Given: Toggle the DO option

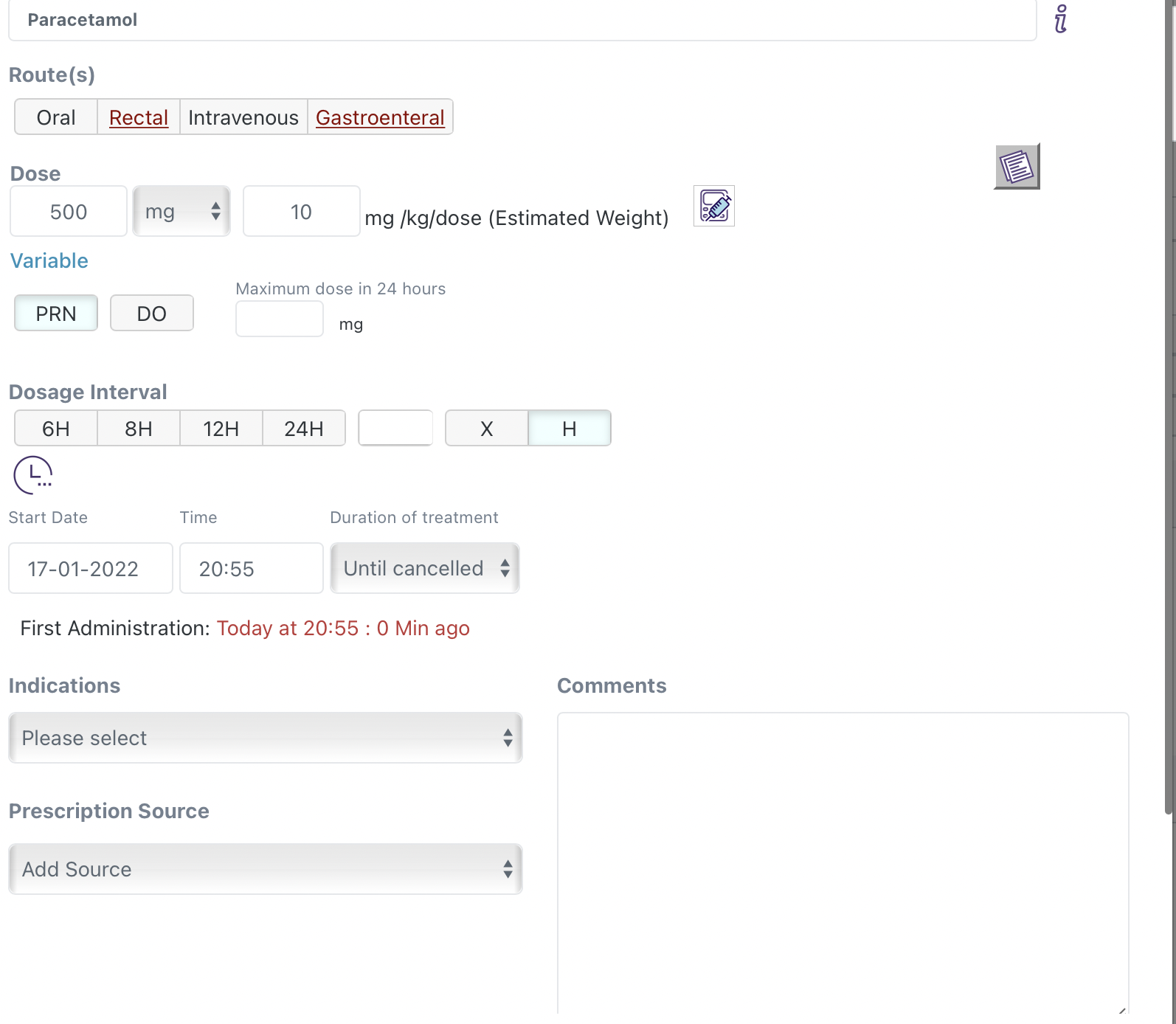Looking at the screenshot, I should click(x=152, y=314).
